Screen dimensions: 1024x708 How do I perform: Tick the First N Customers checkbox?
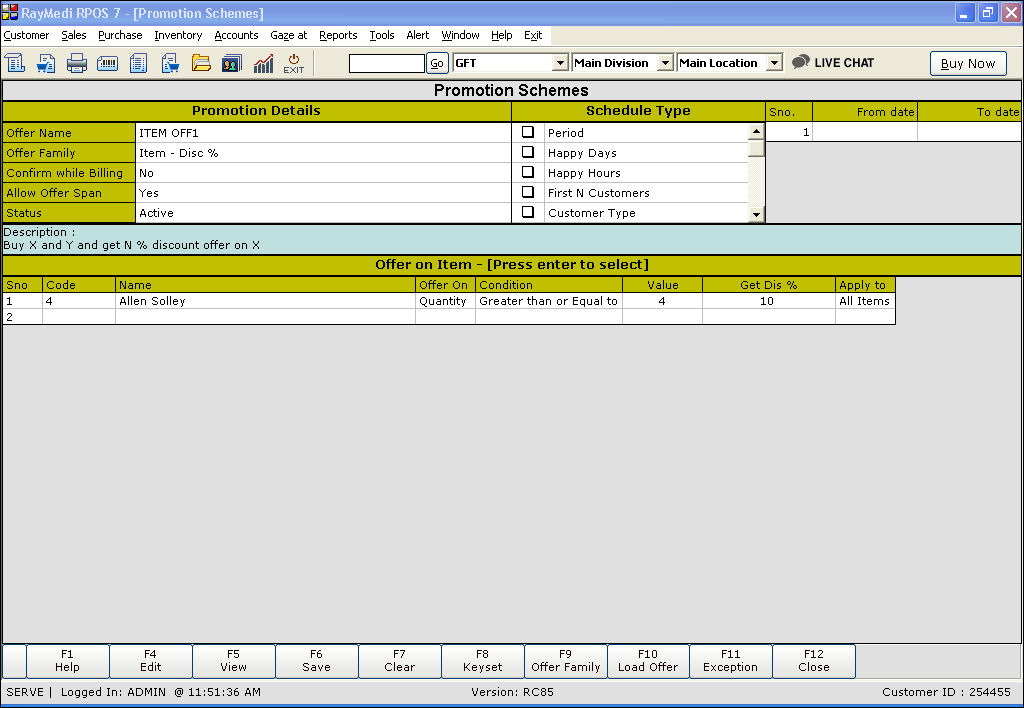tap(528, 192)
